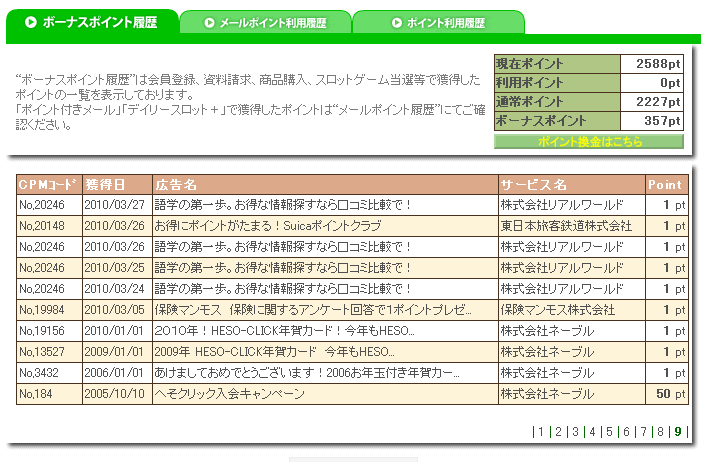Click code No,13527
The image size is (707, 462).
(x=42, y=352)
